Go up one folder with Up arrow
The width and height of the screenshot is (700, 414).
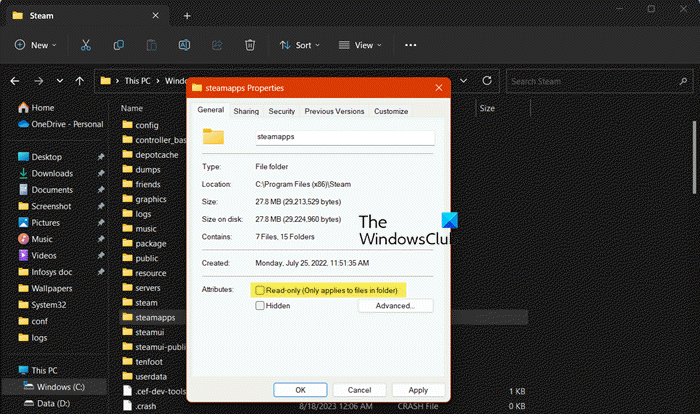click(x=79, y=80)
